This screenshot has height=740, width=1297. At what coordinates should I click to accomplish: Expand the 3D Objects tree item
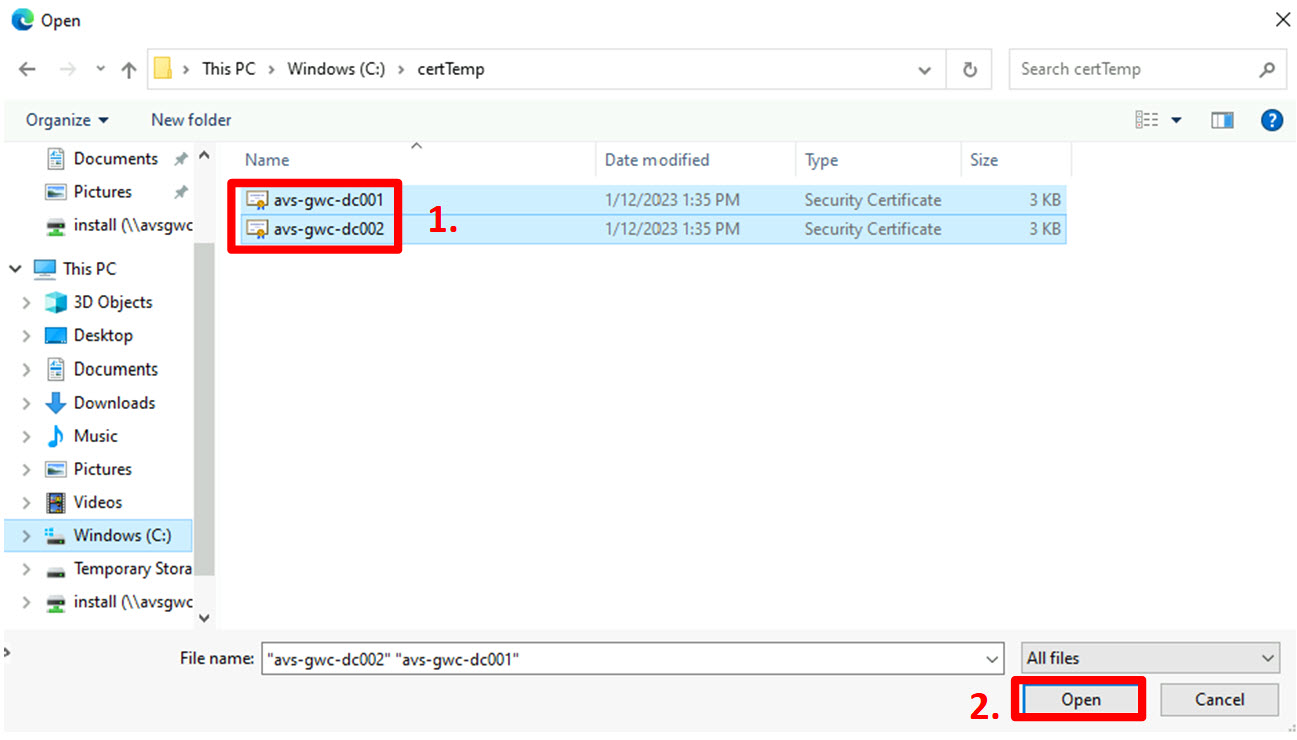(x=25, y=302)
